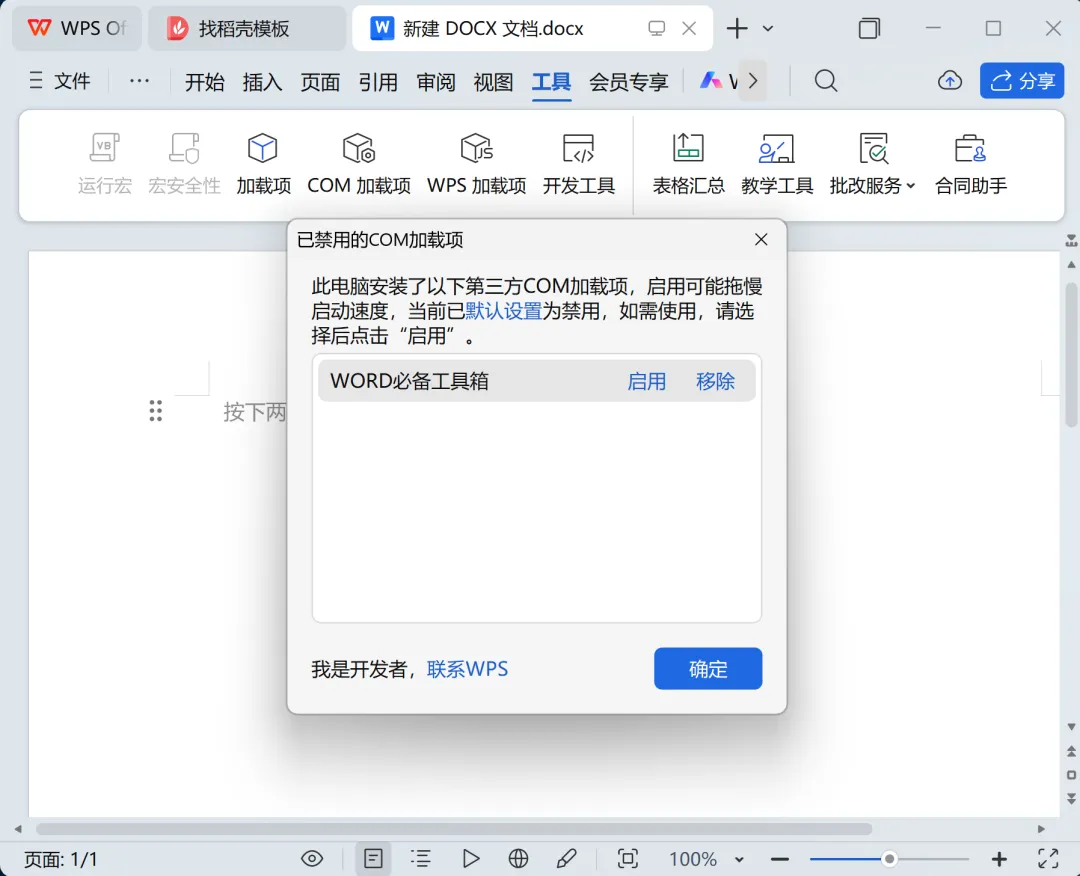
Task: Click the search magnifier icon
Action: tap(825, 81)
